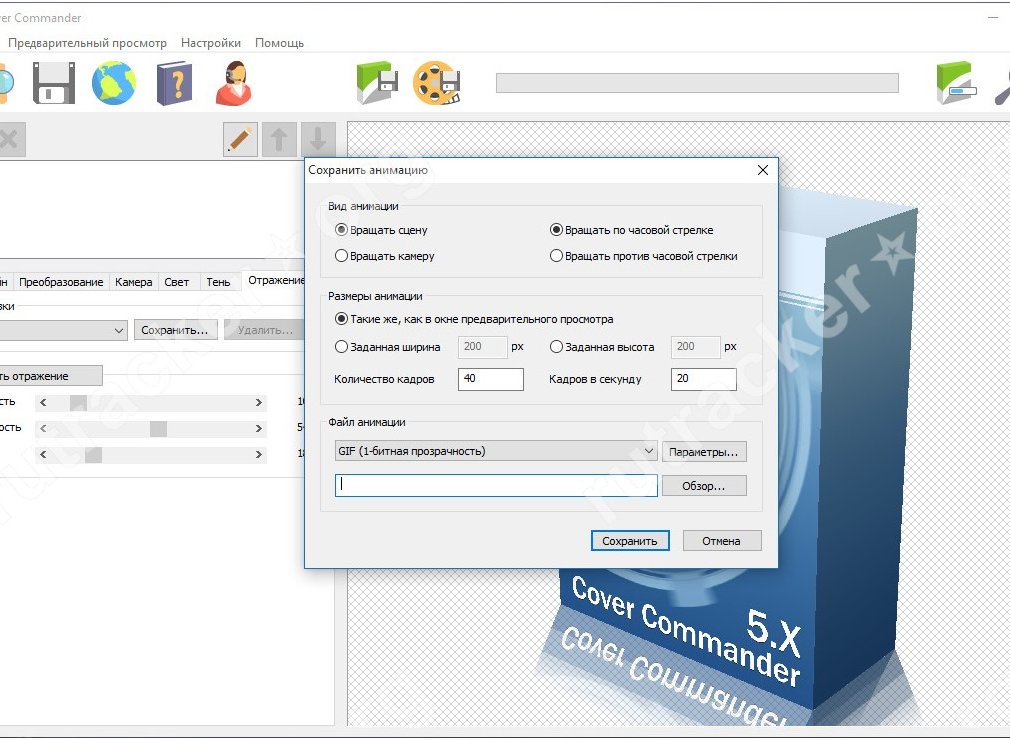Viewport: 1010px width, 740px height.
Task: Click the pencil edit icon
Action: click(240, 139)
